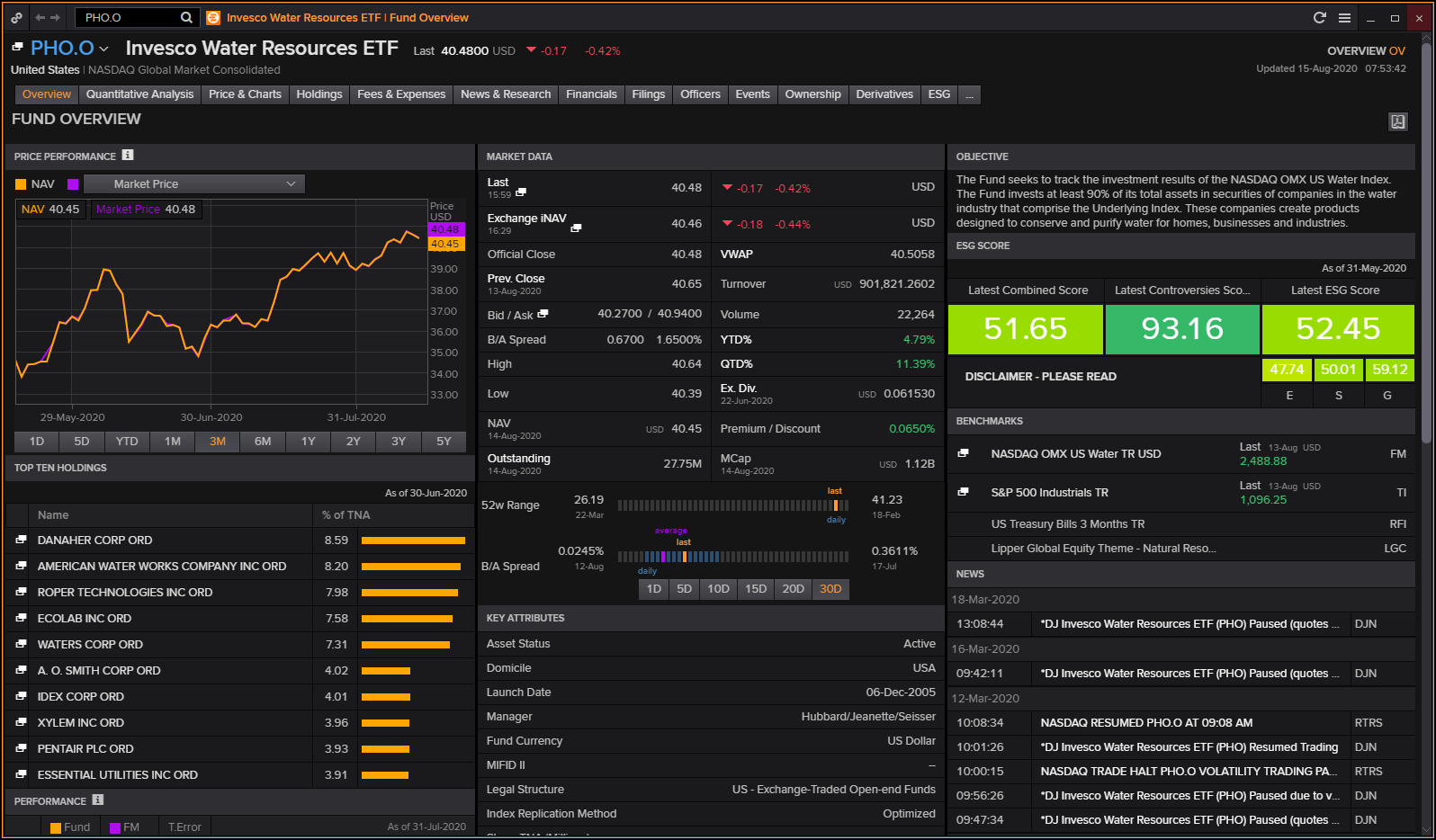
Task: Toggle the 5D chart period
Action: tap(82, 441)
